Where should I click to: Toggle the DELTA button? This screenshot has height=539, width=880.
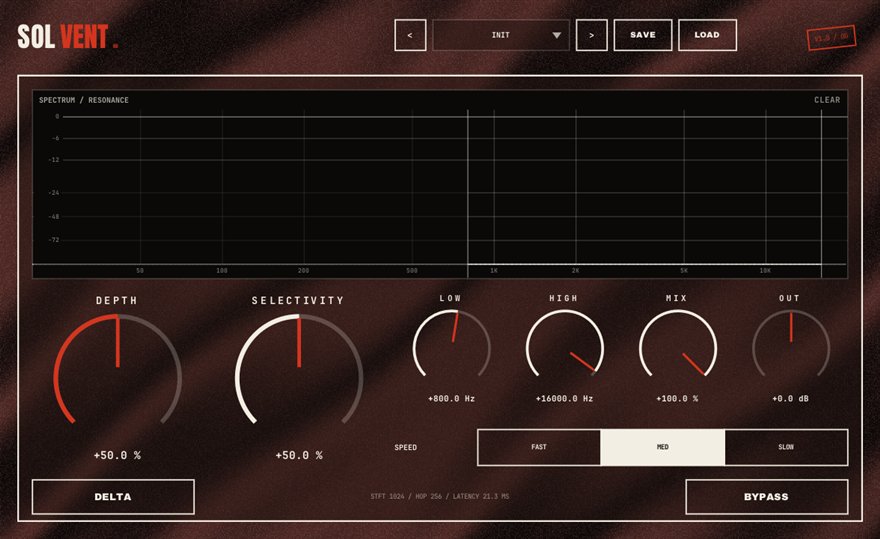pyautogui.click(x=113, y=497)
